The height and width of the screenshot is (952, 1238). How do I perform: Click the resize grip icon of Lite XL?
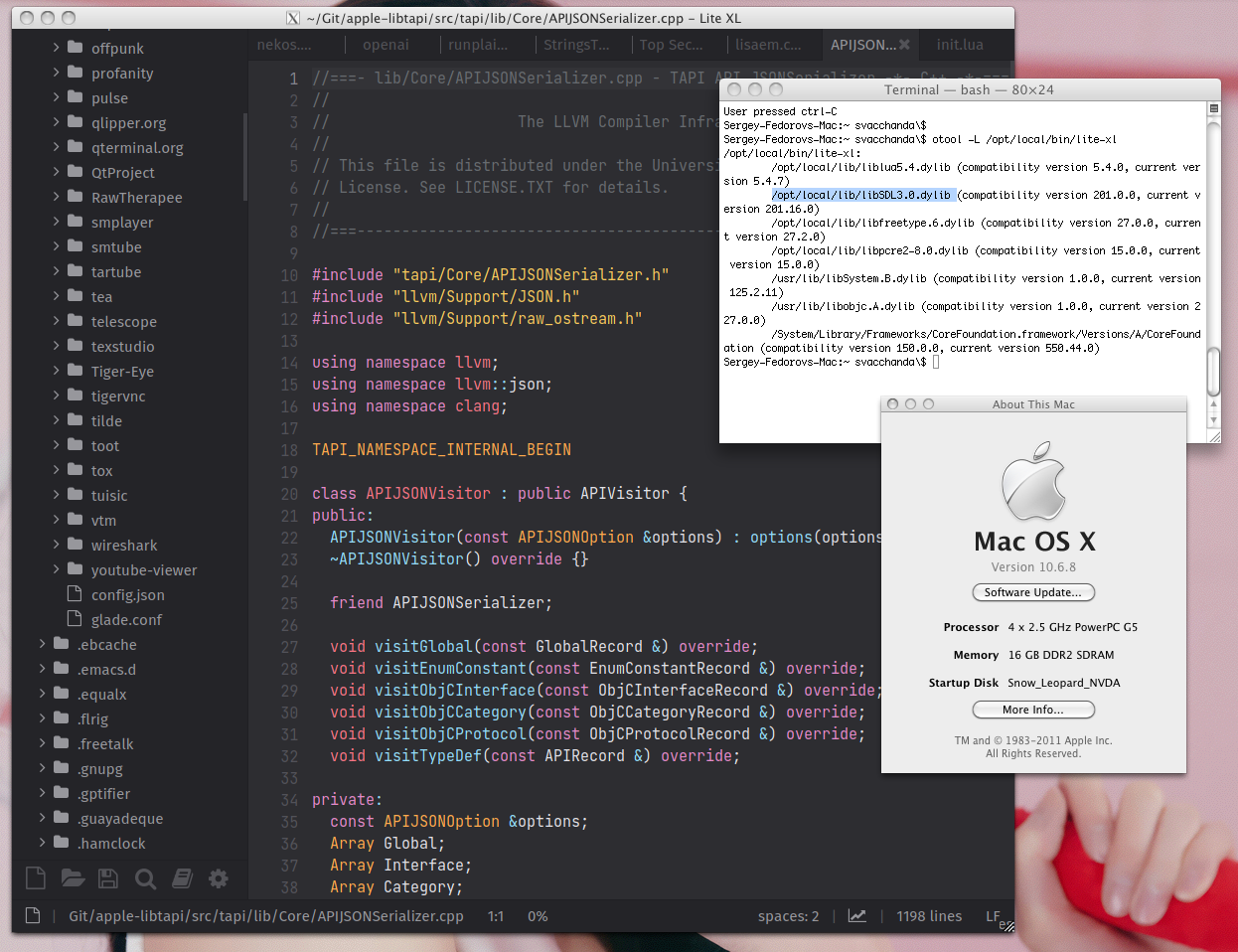[x=1006, y=925]
